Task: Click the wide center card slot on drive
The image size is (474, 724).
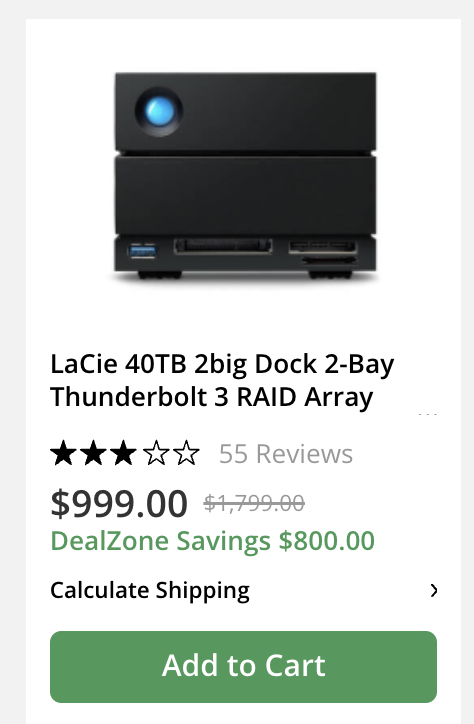Action: pos(223,246)
